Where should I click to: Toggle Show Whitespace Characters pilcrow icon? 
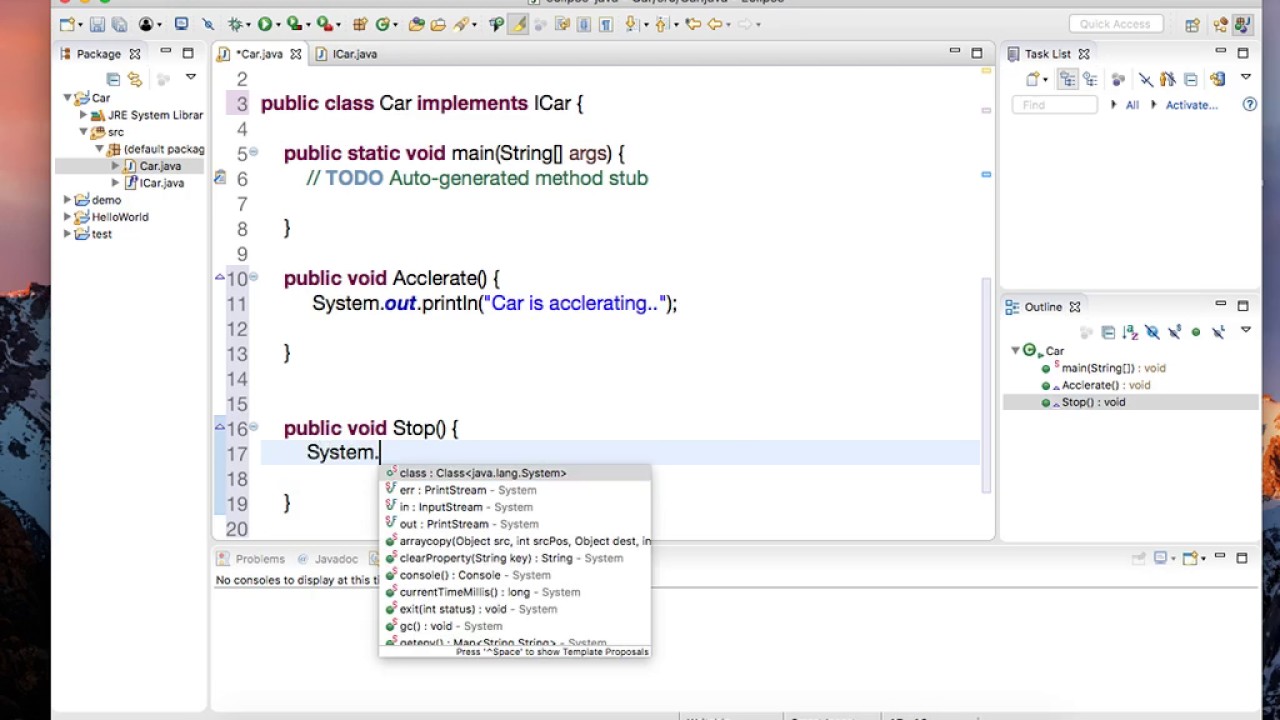(x=606, y=24)
